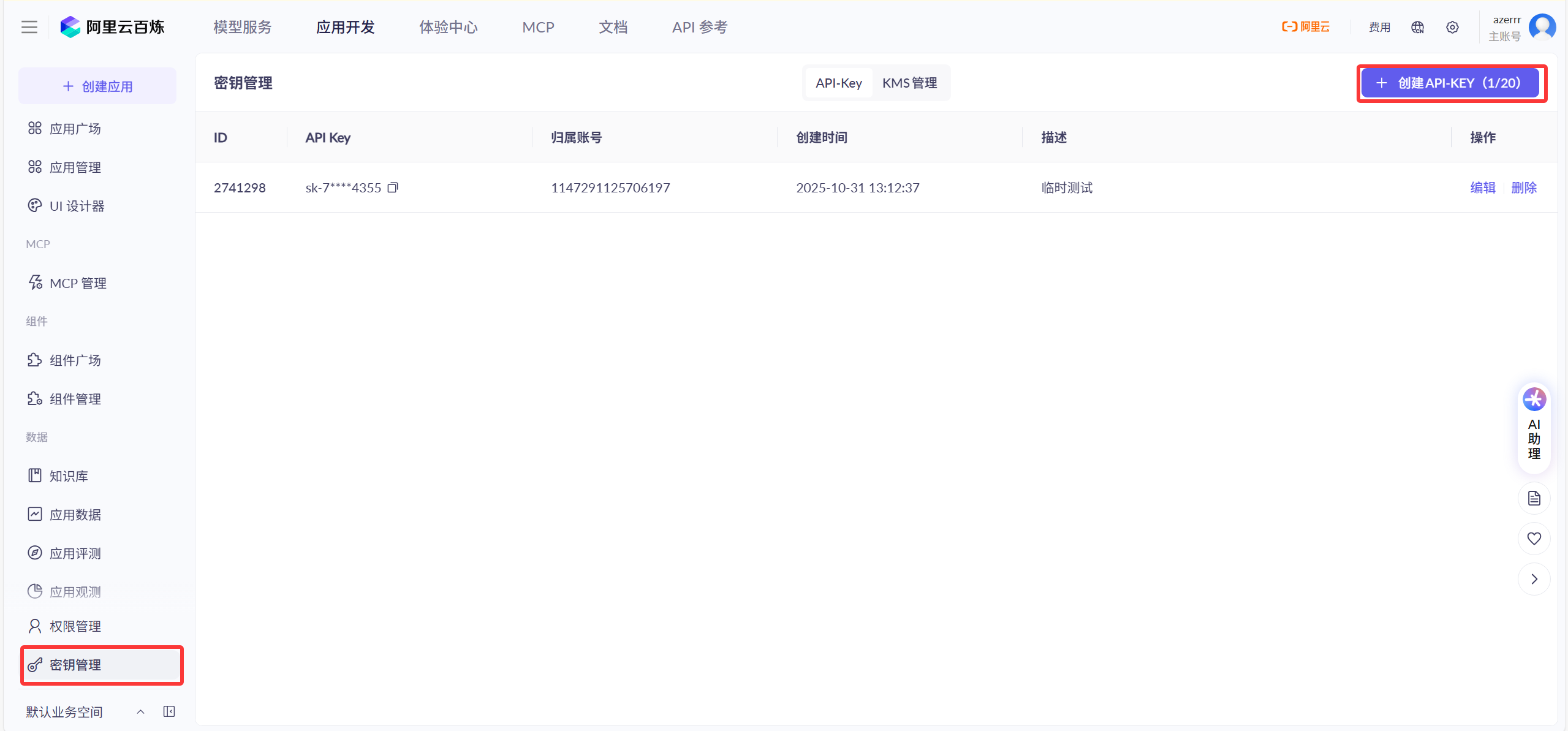Click the document icon on right rail
This screenshot has height=731, width=1568.
[x=1534, y=498]
